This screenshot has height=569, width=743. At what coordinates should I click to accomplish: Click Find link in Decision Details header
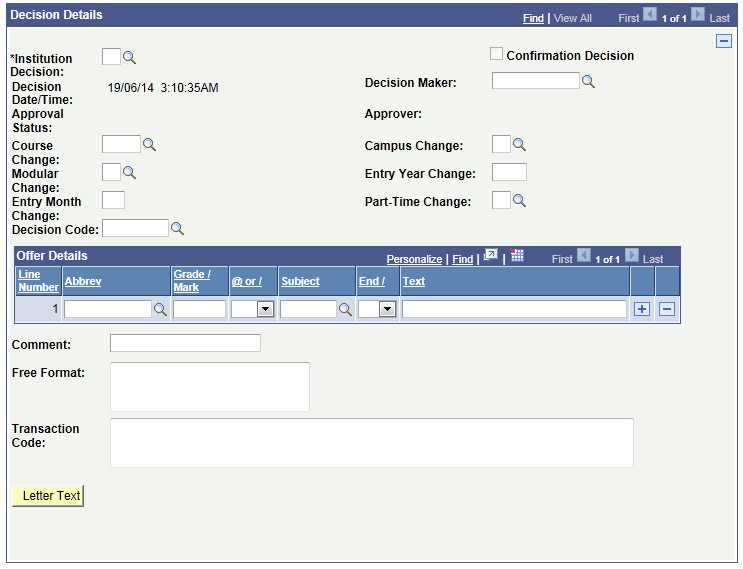click(x=533, y=18)
